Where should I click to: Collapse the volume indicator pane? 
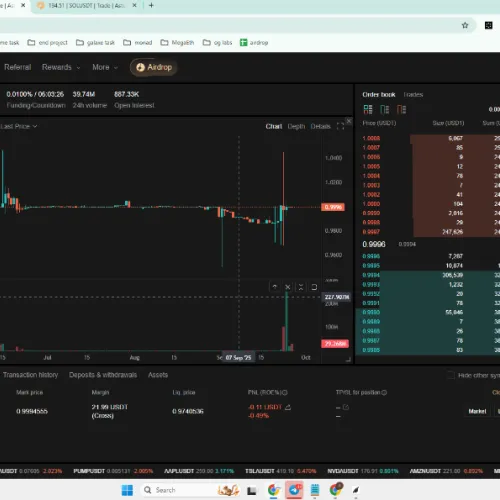(301, 287)
